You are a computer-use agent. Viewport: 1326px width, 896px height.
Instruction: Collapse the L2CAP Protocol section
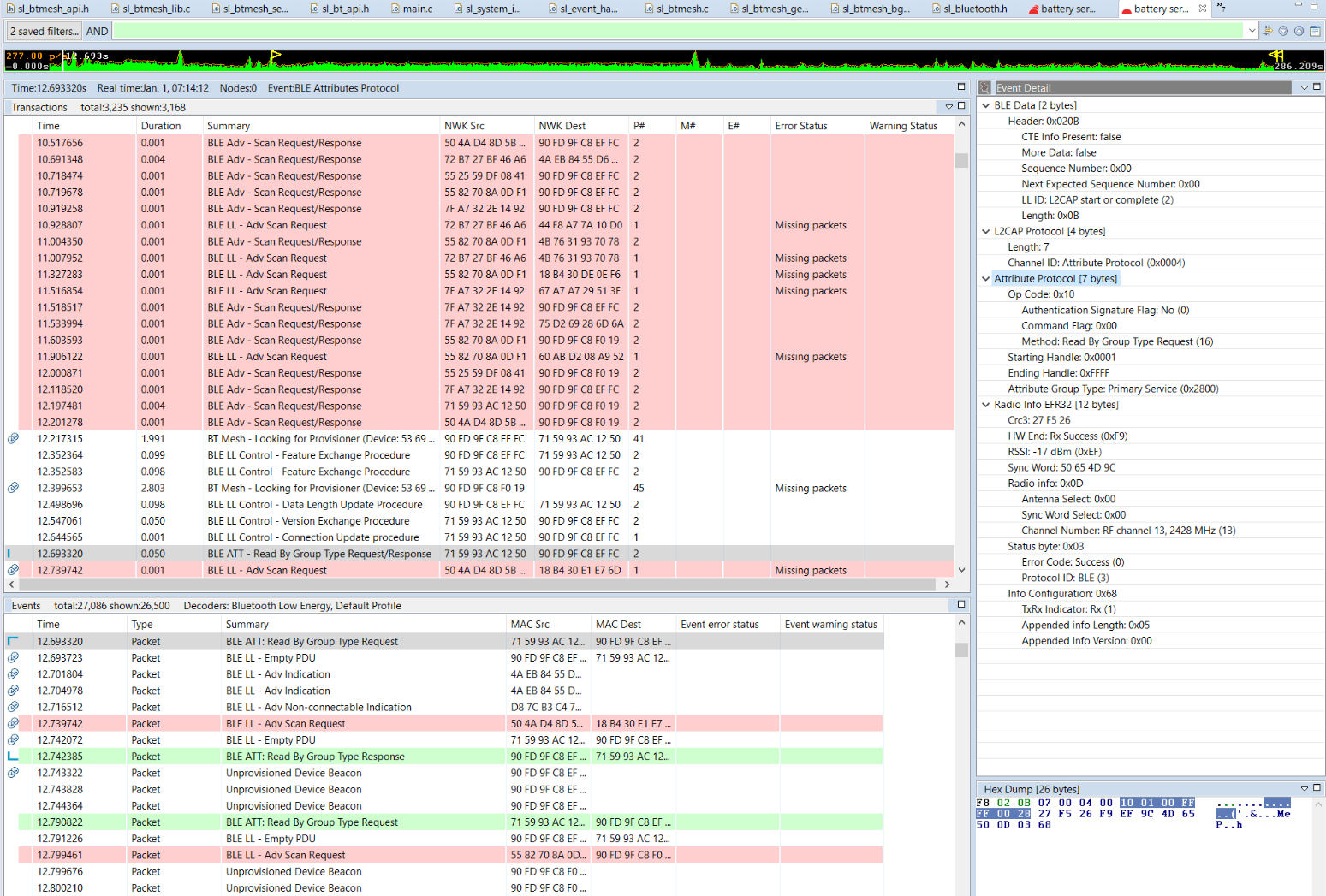pyautogui.click(x=985, y=231)
